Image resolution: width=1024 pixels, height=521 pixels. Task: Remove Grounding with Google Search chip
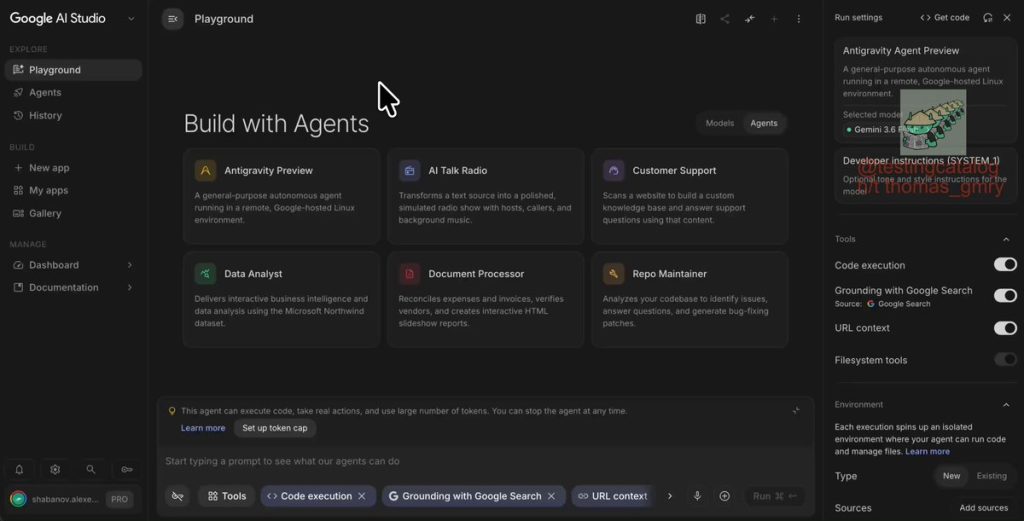[551, 496]
